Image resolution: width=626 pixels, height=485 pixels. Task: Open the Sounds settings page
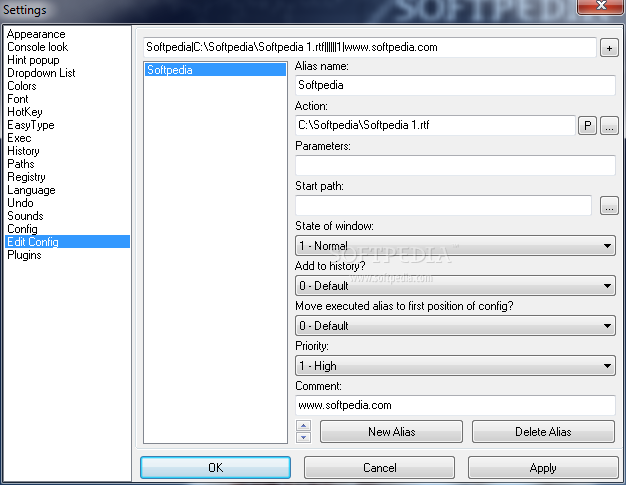tap(67, 216)
